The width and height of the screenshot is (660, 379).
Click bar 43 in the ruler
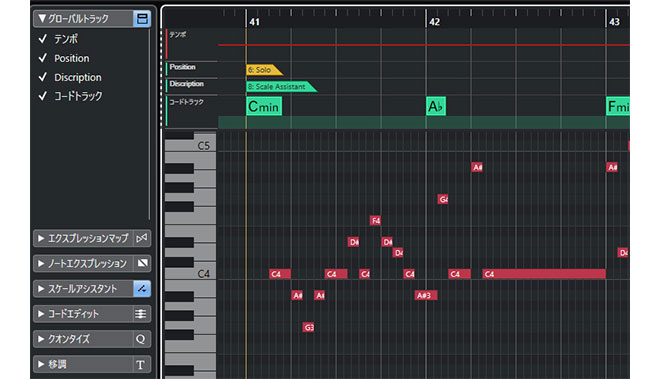click(614, 21)
